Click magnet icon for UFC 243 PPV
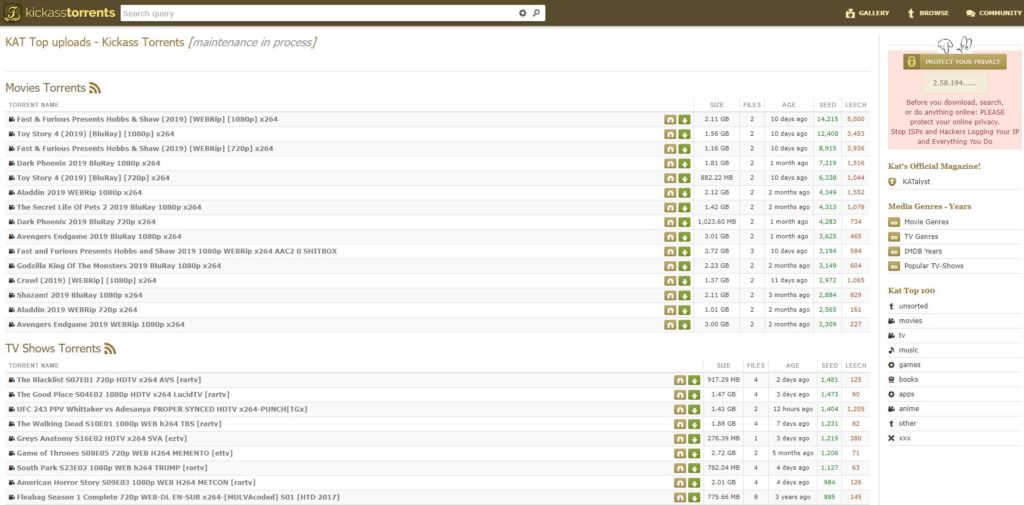Screen dimensions: 1024x505 click(x=680, y=410)
